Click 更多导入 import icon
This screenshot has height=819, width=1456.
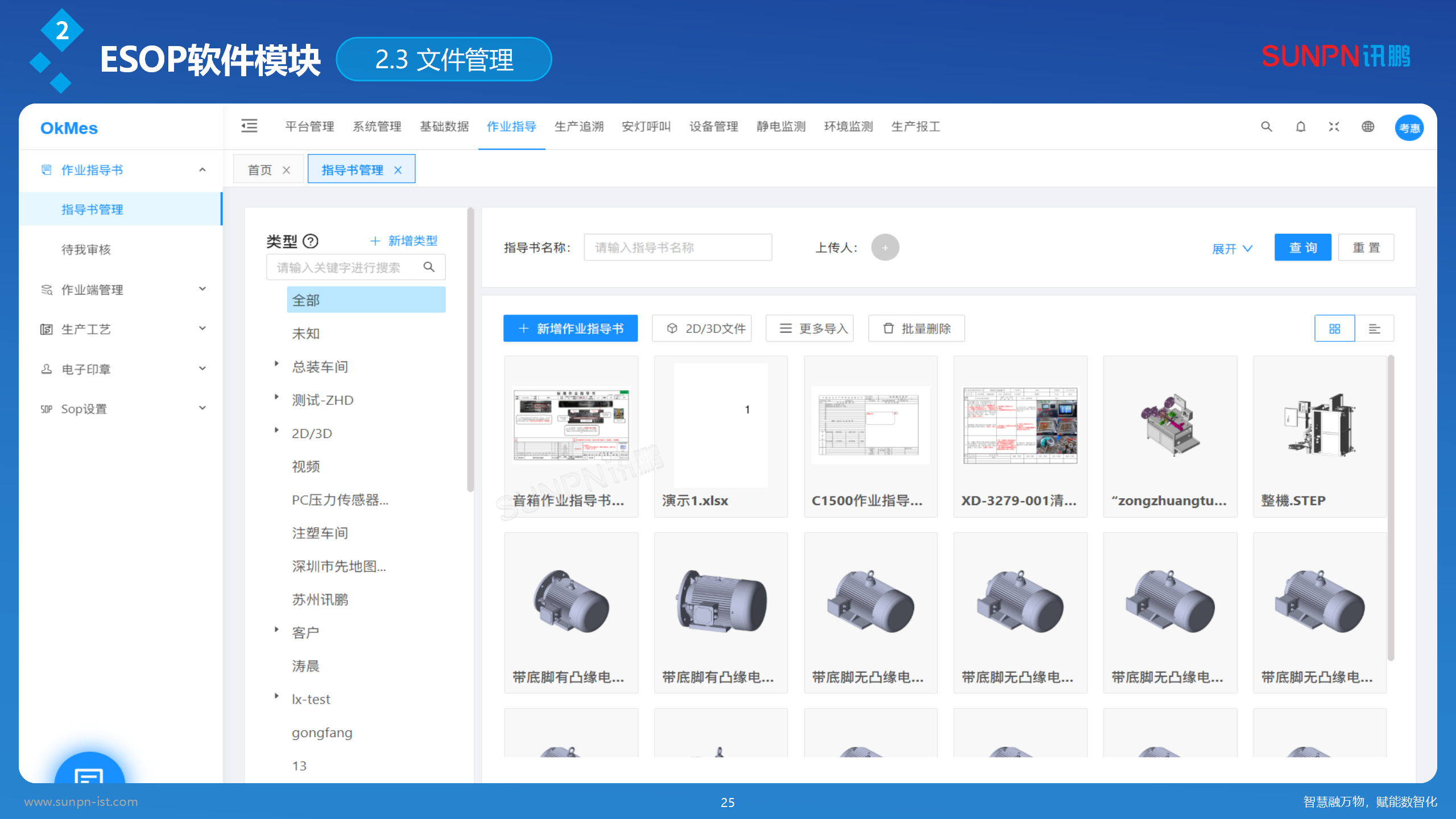[809, 328]
